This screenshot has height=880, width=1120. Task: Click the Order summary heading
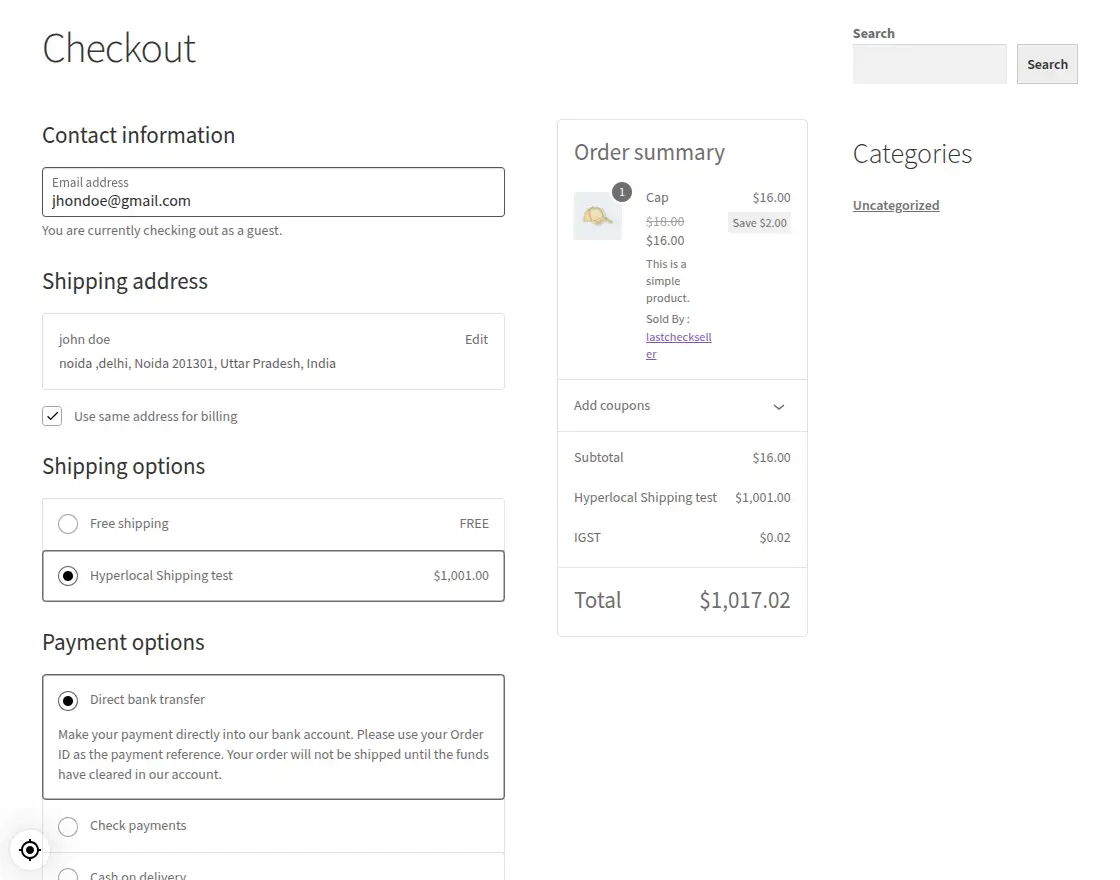[649, 152]
